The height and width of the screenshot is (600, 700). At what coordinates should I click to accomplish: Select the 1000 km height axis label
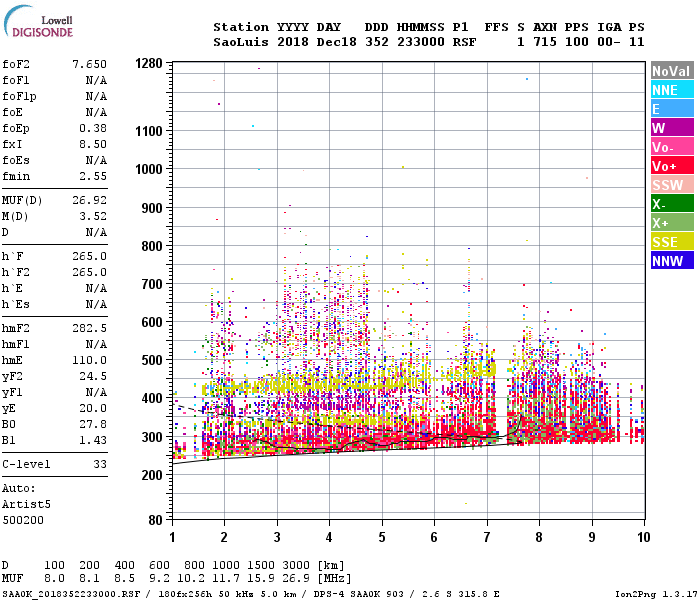pyautogui.click(x=149, y=169)
